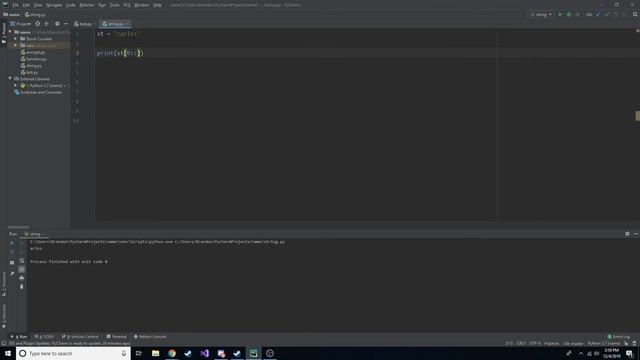The width and height of the screenshot is (640, 360).
Task: Hide the Run panel with minus icon
Action: pyautogui.click(x=636, y=234)
